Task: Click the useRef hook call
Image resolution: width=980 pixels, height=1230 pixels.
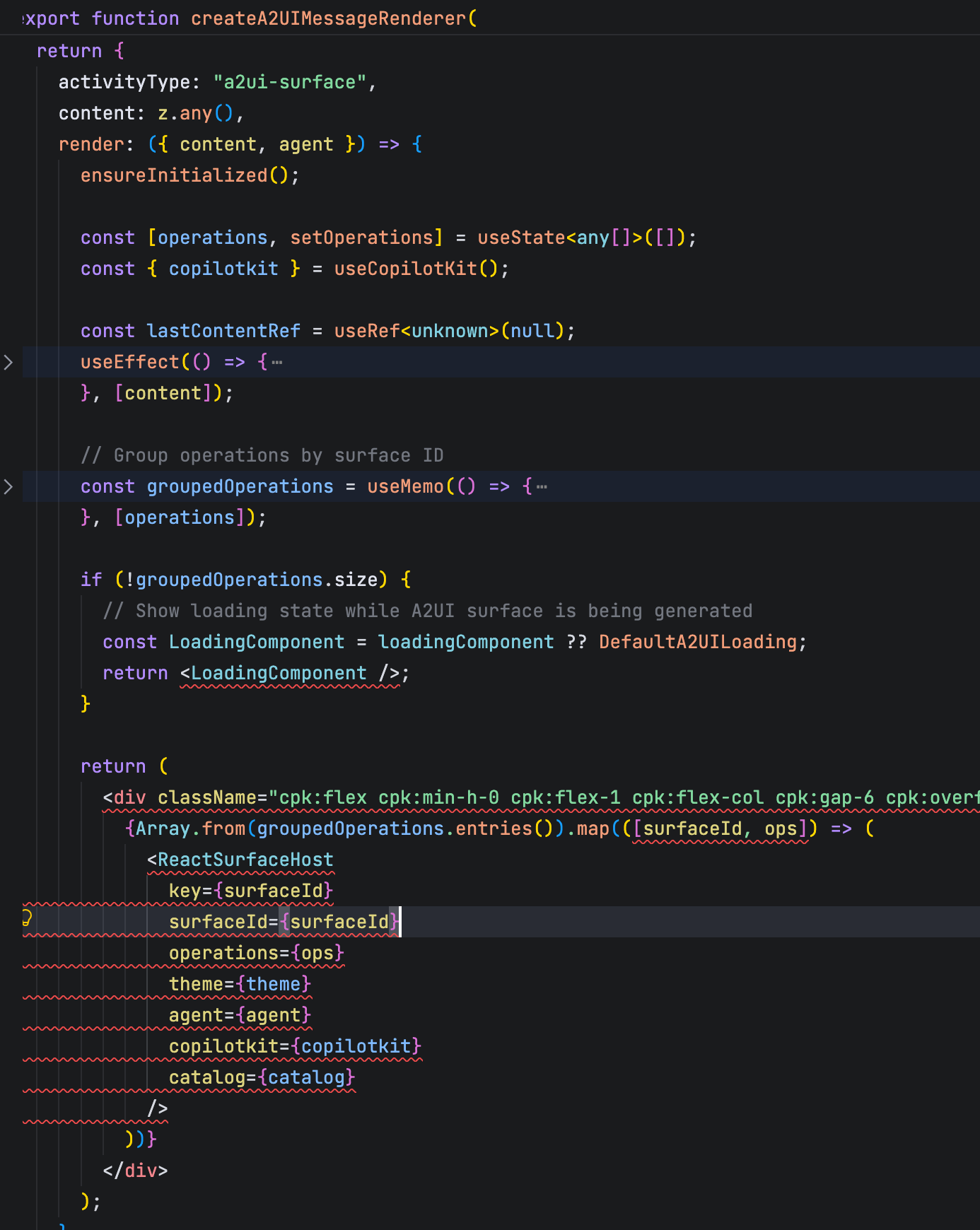Action: click(x=367, y=332)
